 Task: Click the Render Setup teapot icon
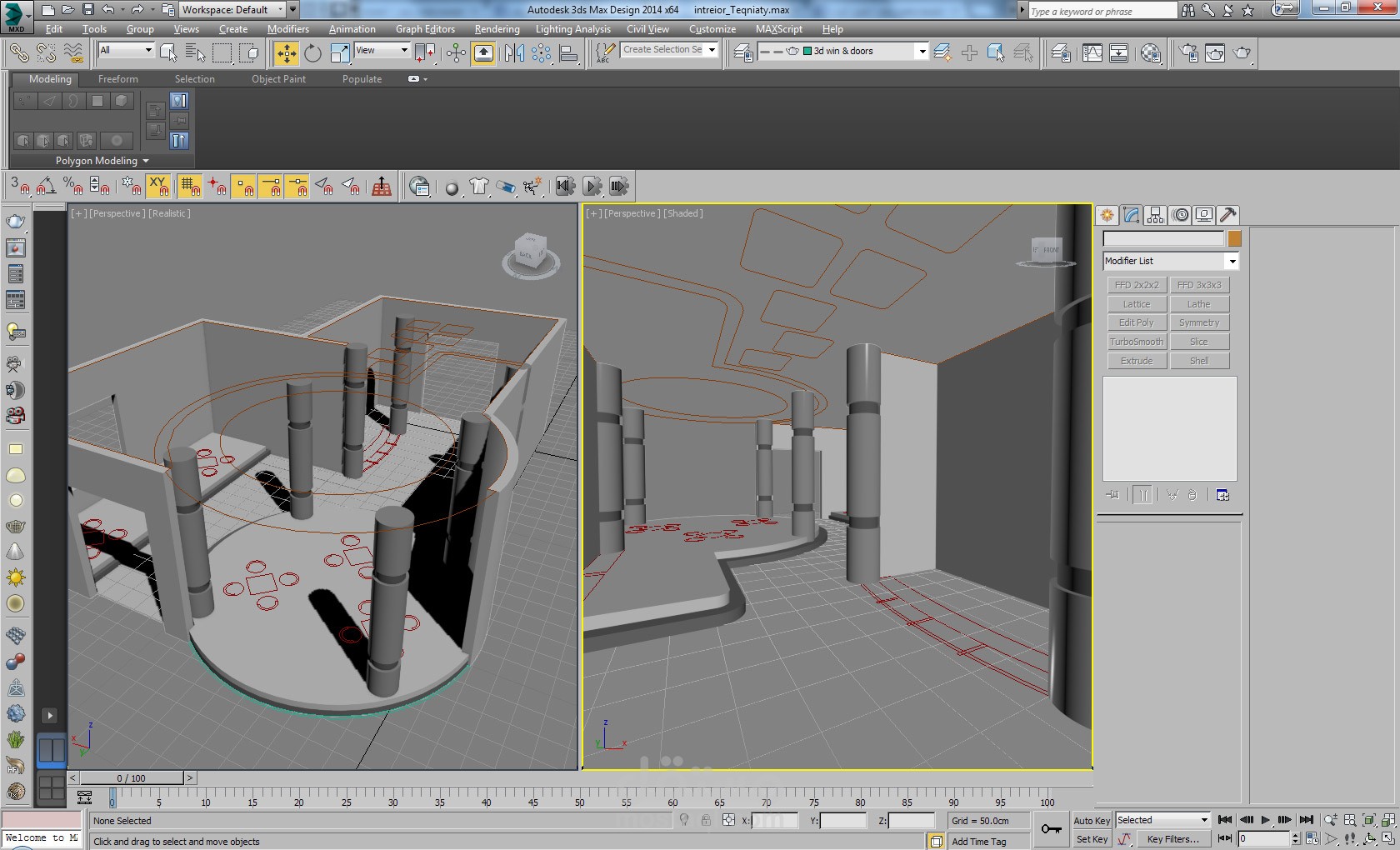pos(1188,53)
